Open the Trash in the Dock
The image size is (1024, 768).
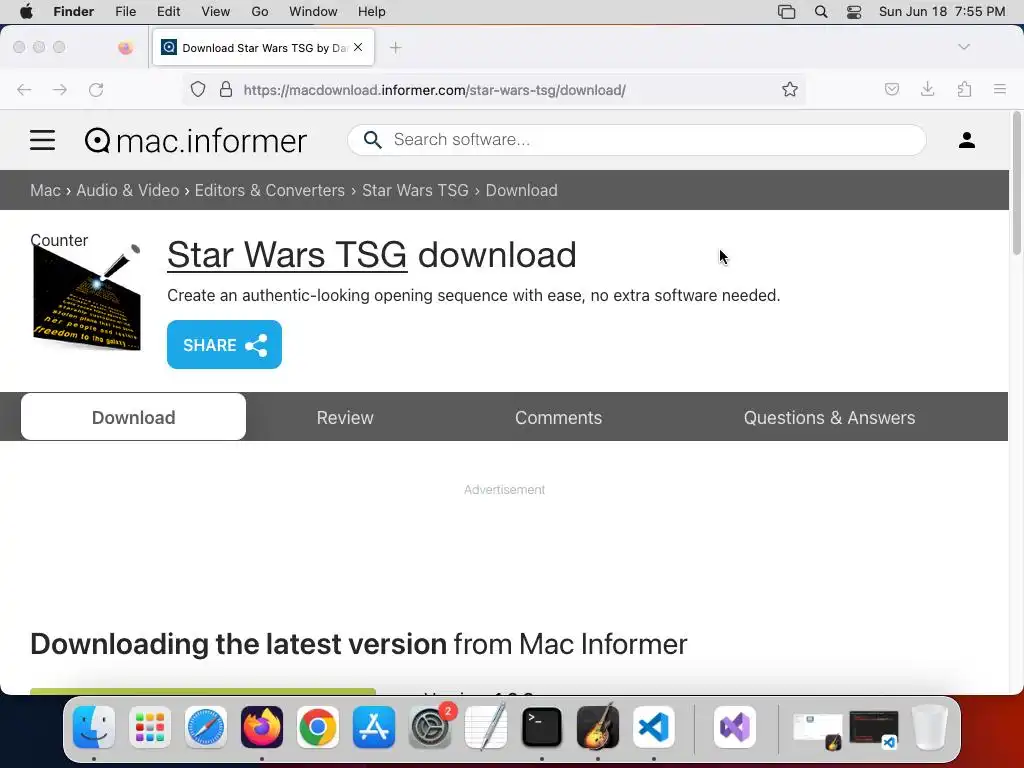tap(929, 727)
